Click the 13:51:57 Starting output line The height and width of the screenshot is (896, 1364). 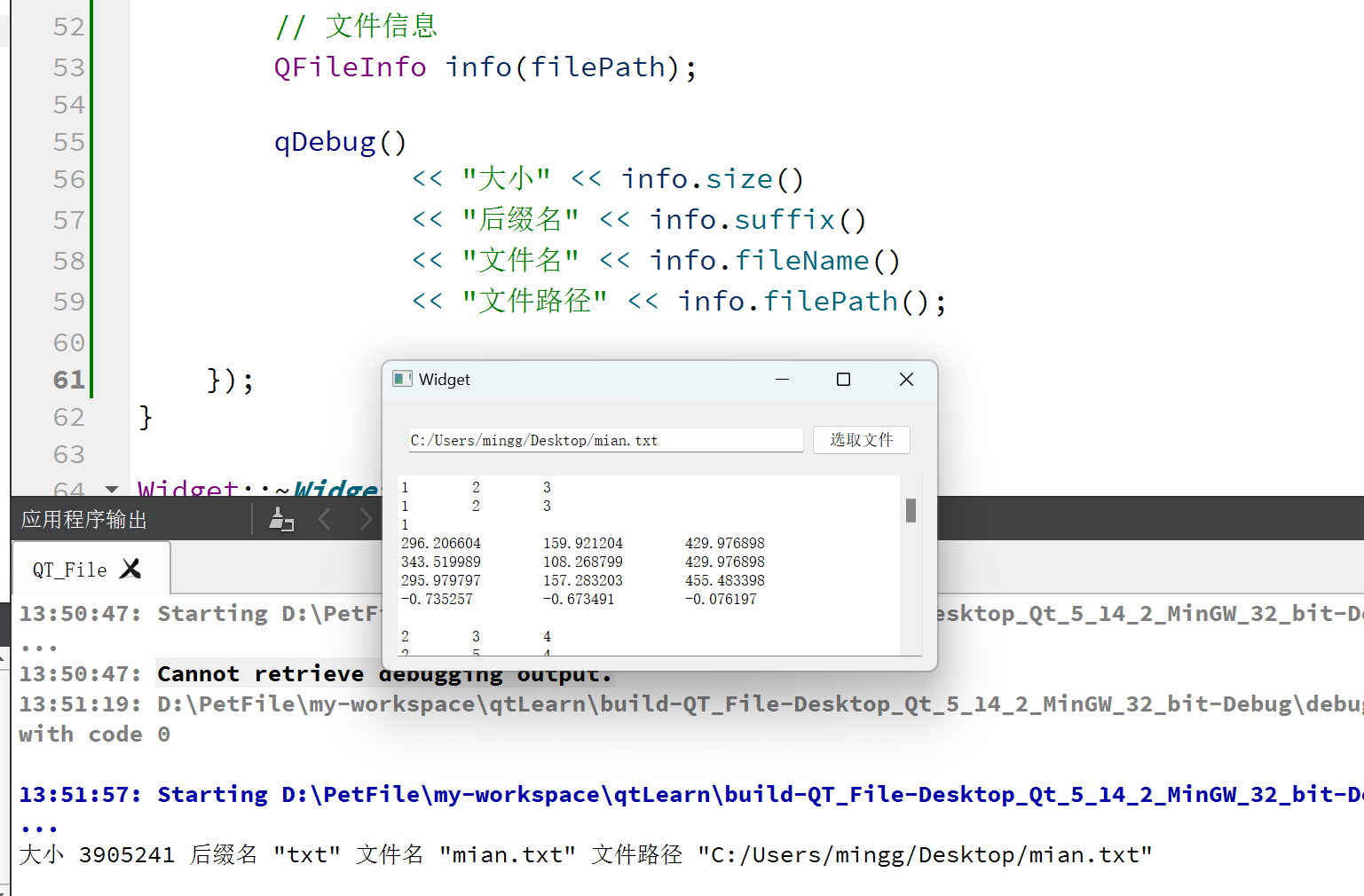pos(691,795)
